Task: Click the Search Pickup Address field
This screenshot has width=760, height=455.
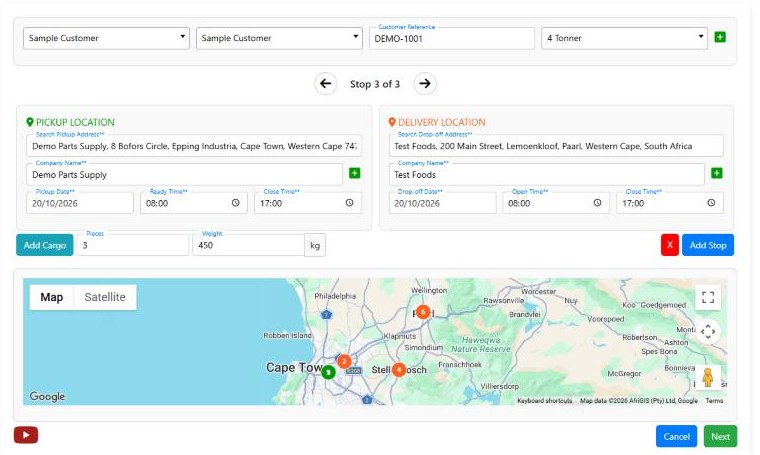Action: tap(194, 146)
